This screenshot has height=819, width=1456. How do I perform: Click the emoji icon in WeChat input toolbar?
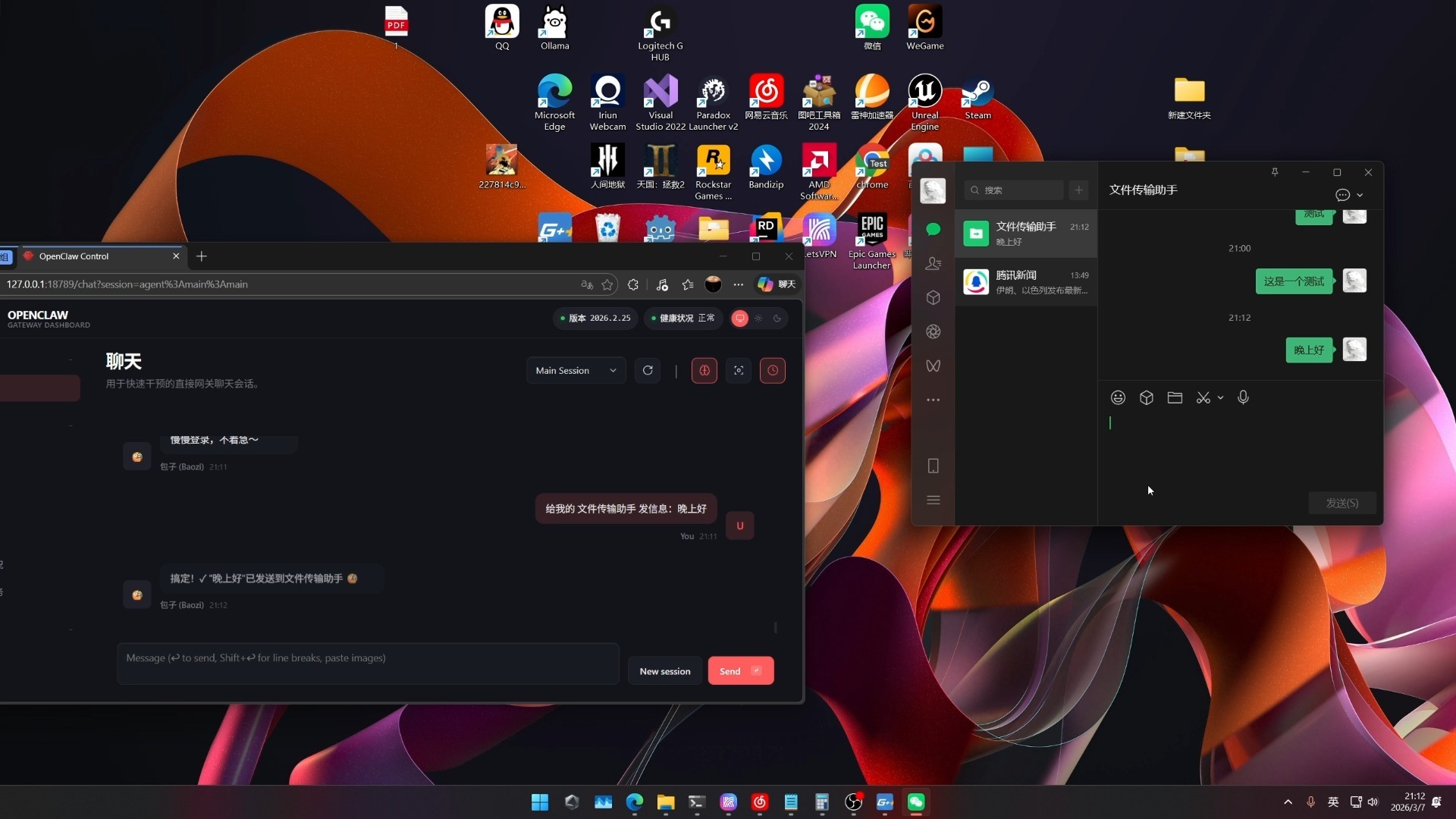1118,397
